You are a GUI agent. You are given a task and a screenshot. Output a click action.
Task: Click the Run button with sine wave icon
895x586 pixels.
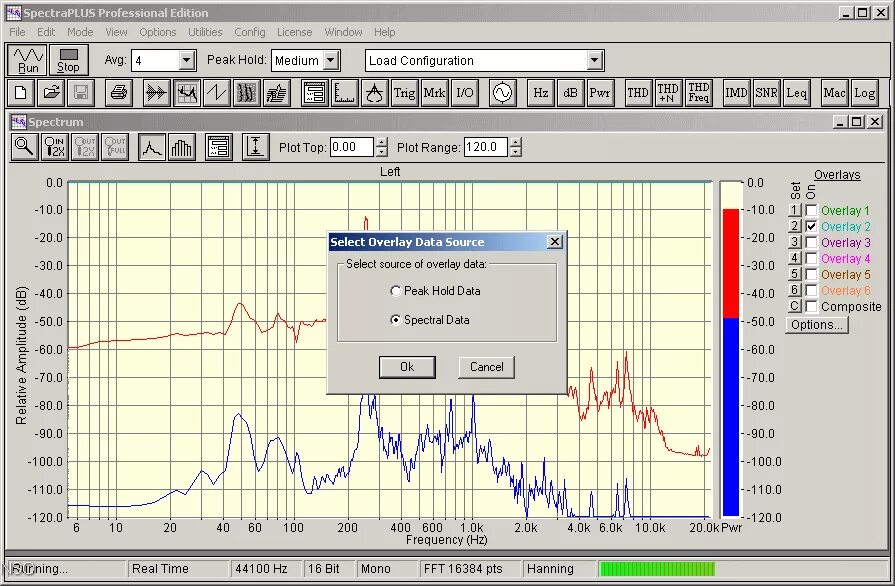click(x=28, y=60)
